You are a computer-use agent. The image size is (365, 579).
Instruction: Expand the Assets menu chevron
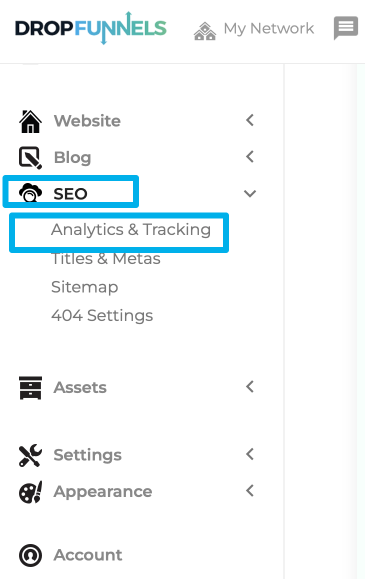pyautogui.click(x=250, y=387)
